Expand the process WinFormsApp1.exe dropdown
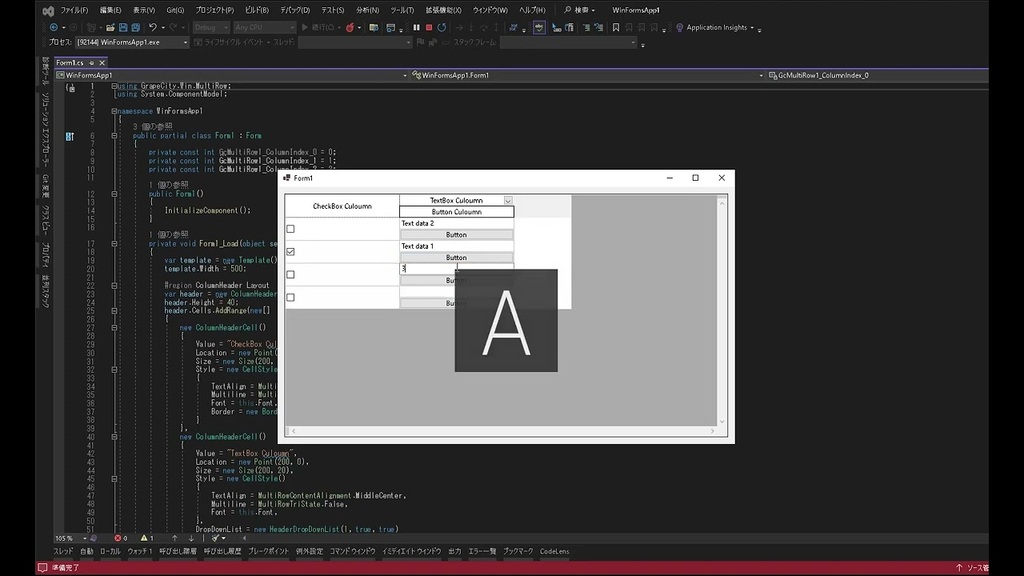Screen dimensions: 1024x576 (x=184, y=43)
